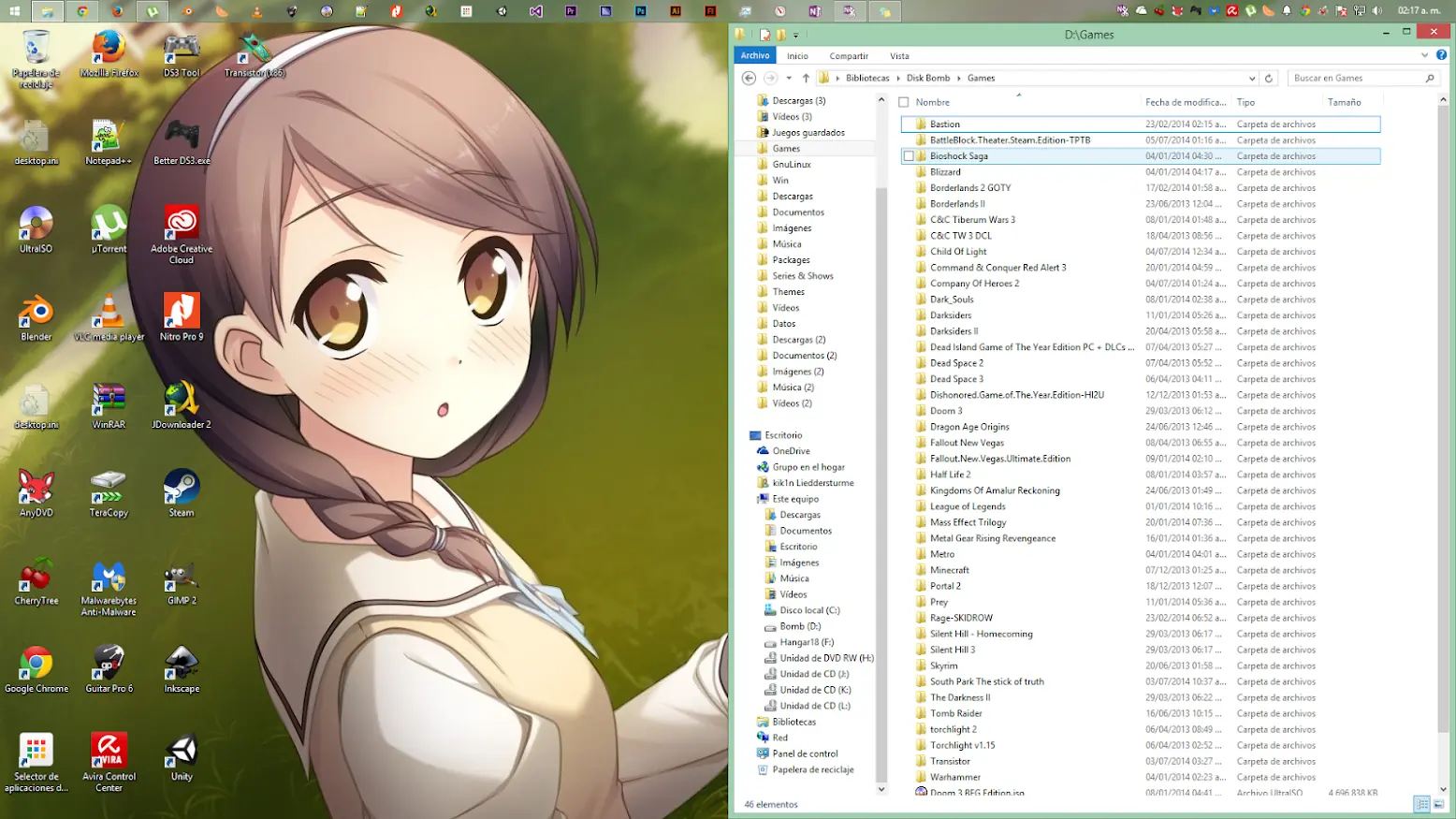Open Nitro Pro 9 icon

[x=182, y=317]
